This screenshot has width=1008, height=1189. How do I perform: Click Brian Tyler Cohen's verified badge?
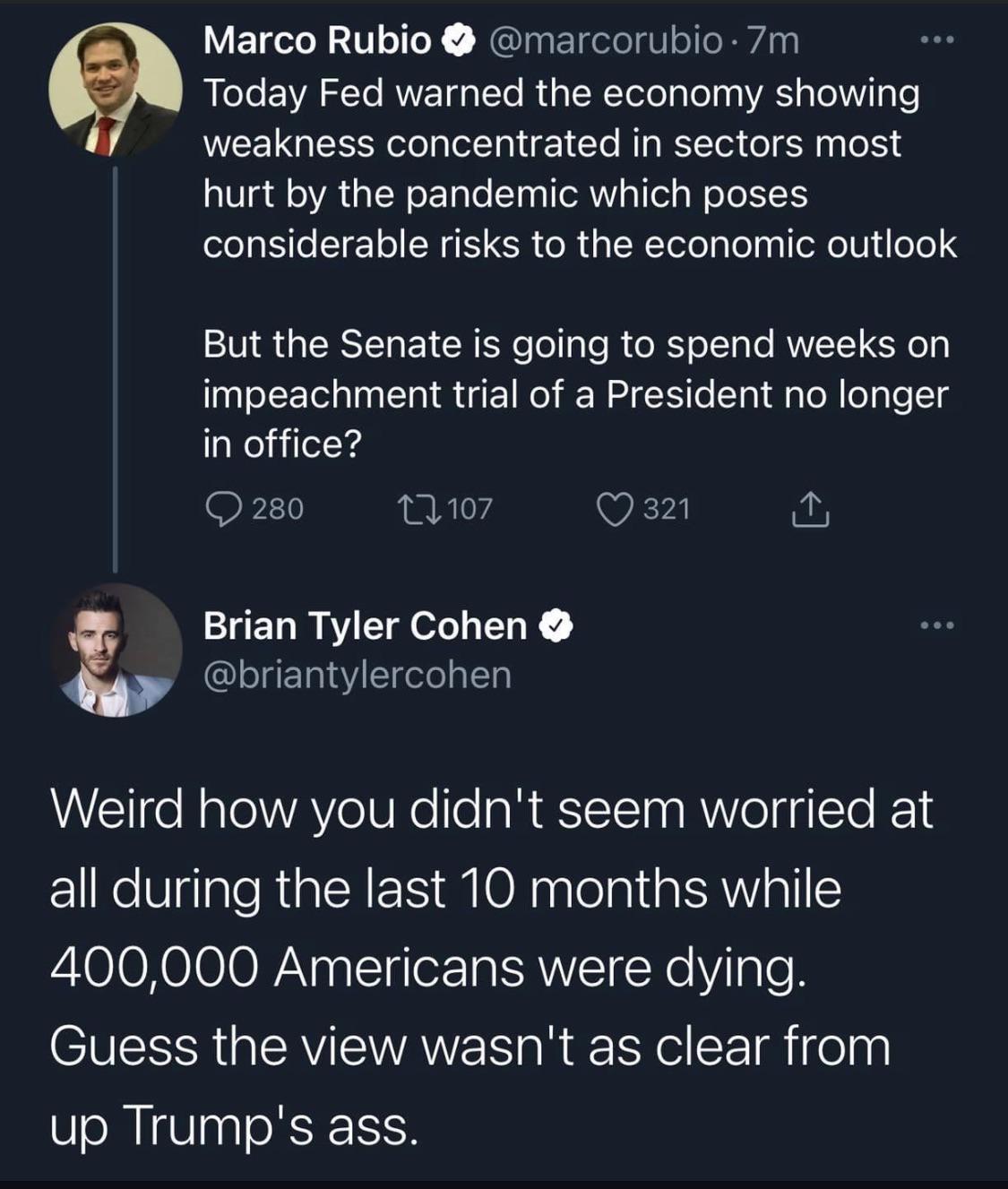tap(556, 626)
